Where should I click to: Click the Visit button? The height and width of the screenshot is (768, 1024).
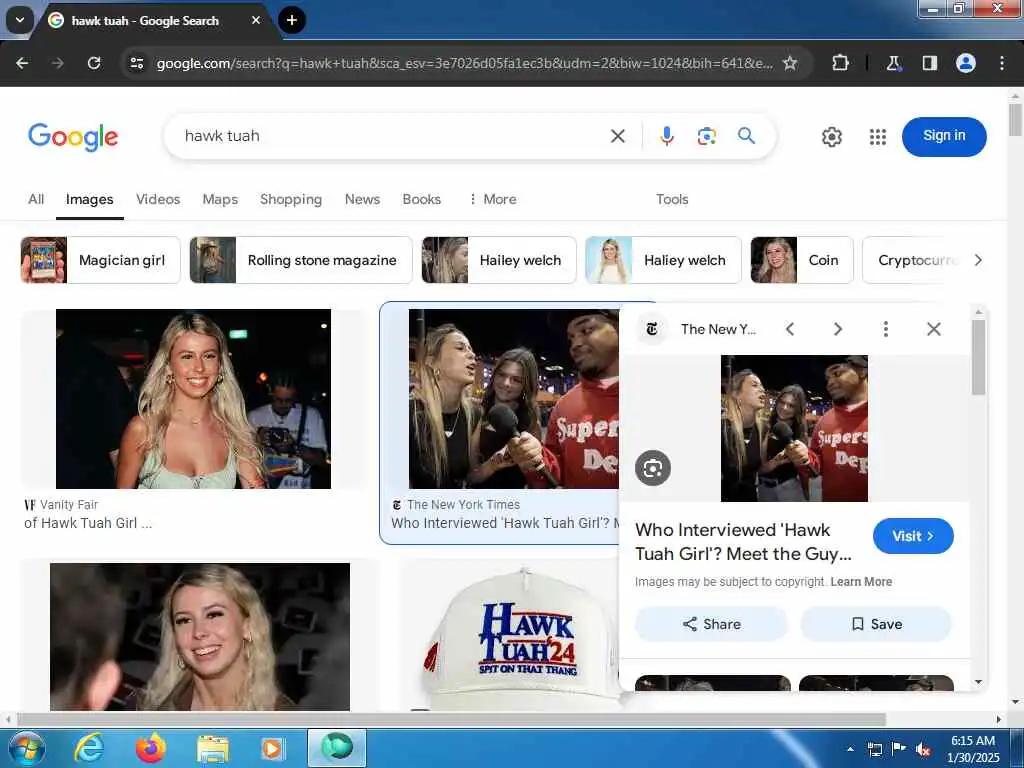point(913,536)
